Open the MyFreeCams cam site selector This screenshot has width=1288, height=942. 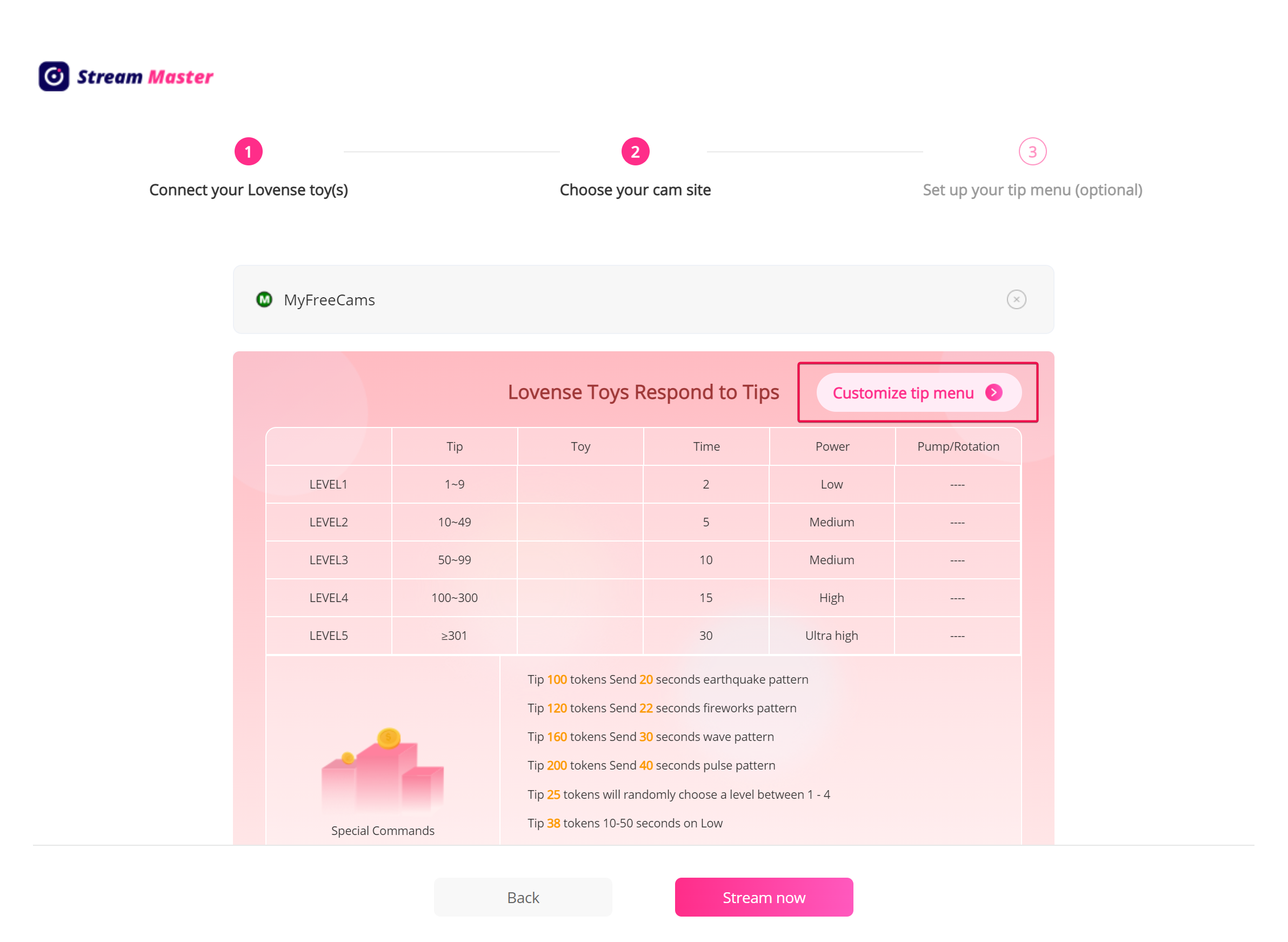643,299
